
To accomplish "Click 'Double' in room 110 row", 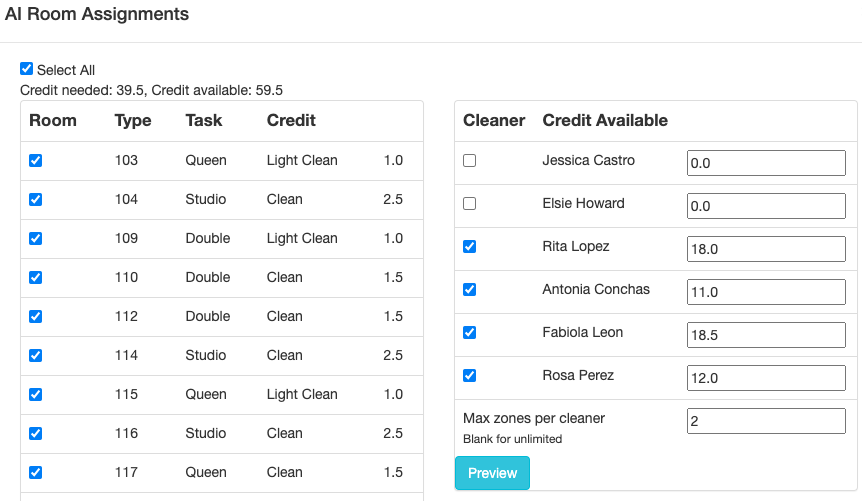I will 208,278.
